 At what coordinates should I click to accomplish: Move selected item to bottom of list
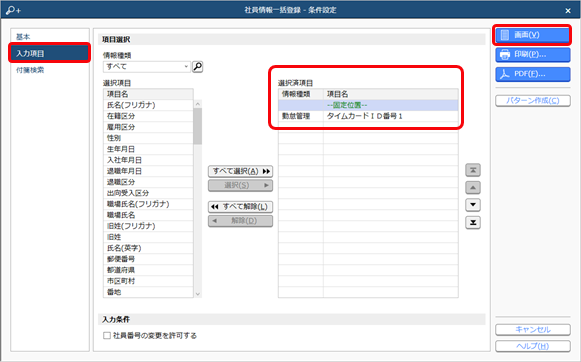473,222
